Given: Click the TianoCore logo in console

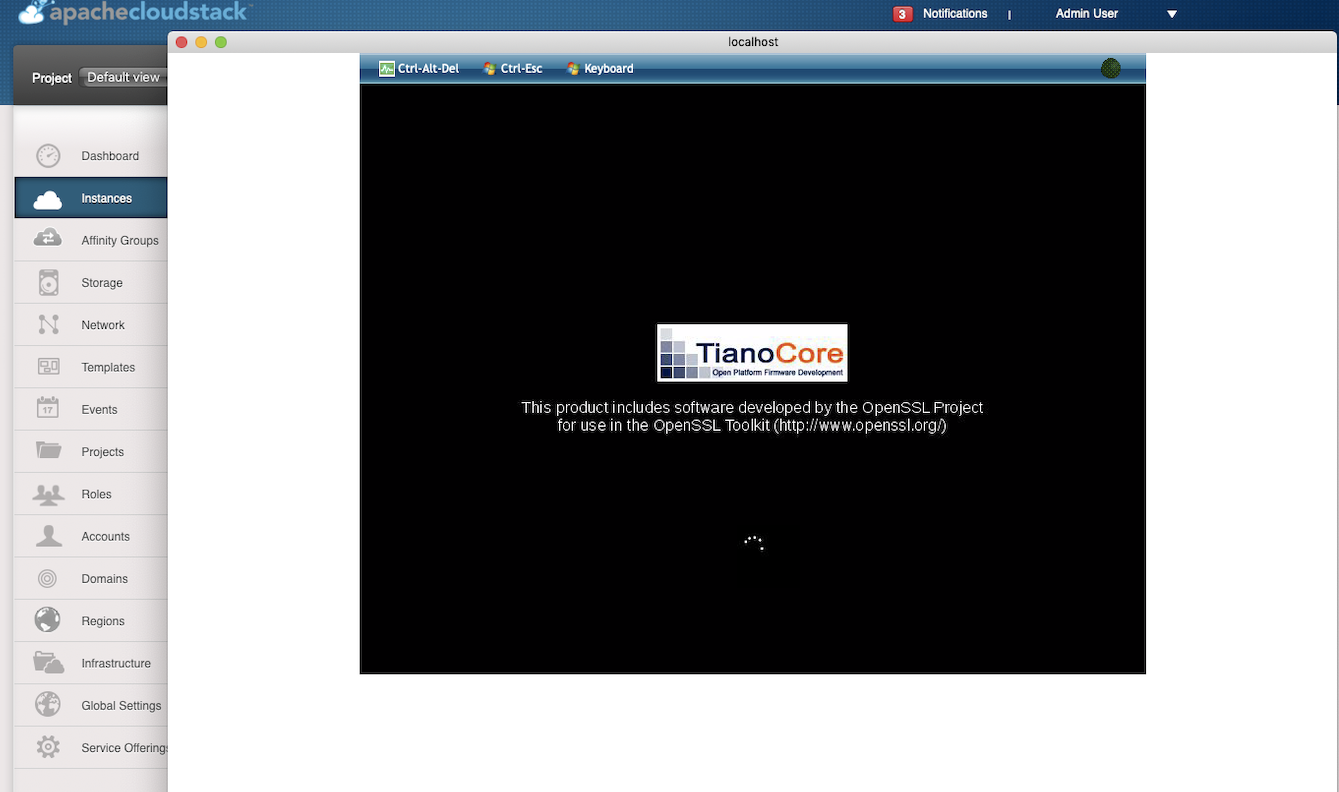Looking at the screenshot, I should pyautogui.click(x=752, y=352).
